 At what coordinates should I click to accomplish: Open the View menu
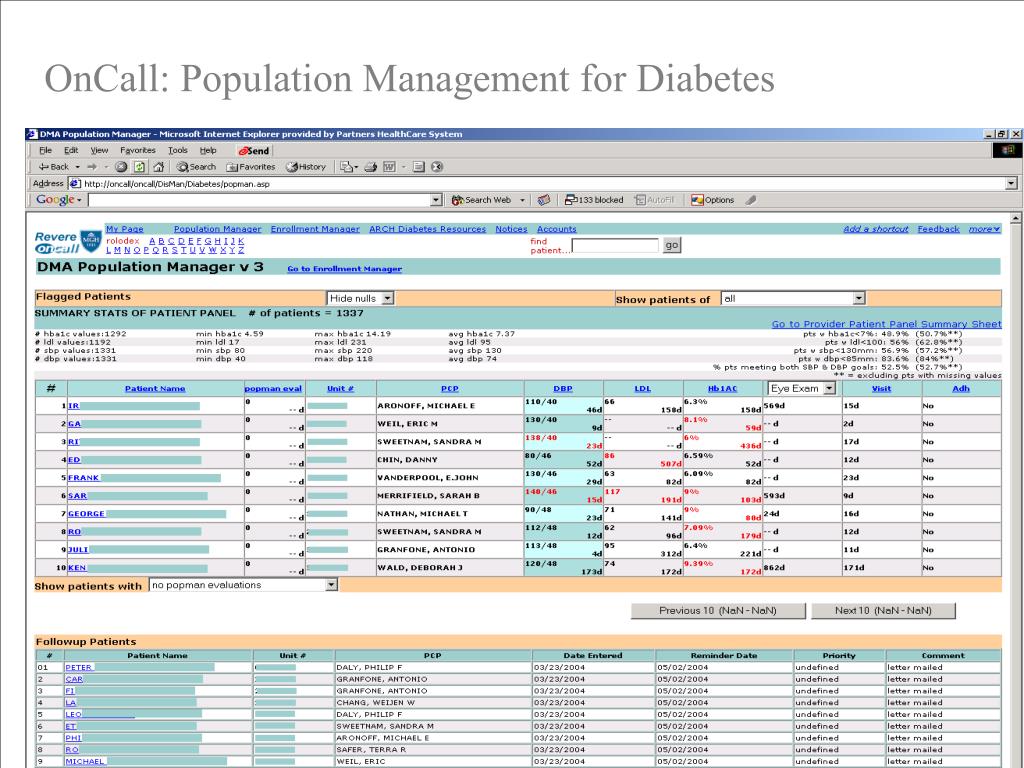pyautogui.click(x=99, y=151)
